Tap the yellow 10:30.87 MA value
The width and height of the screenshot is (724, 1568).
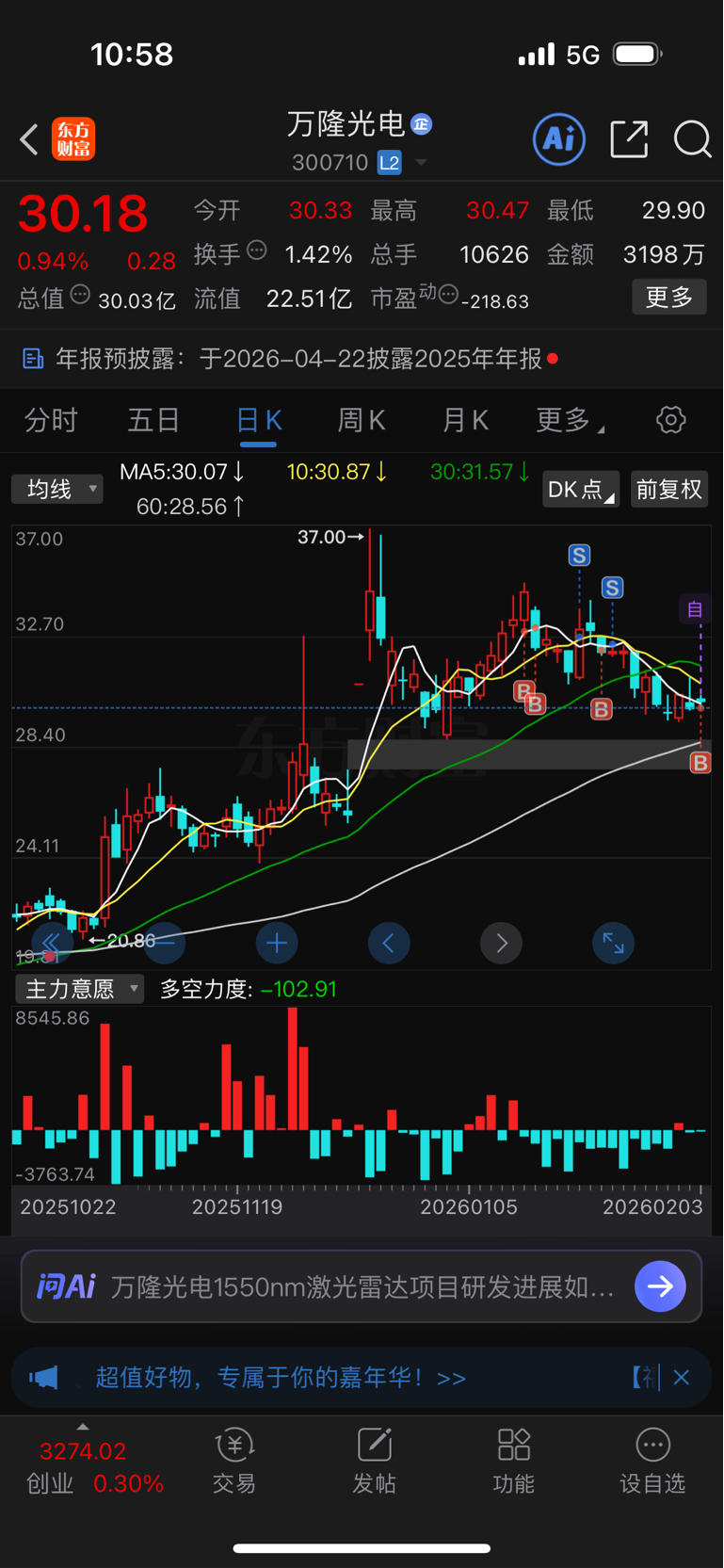click(337, 471)
